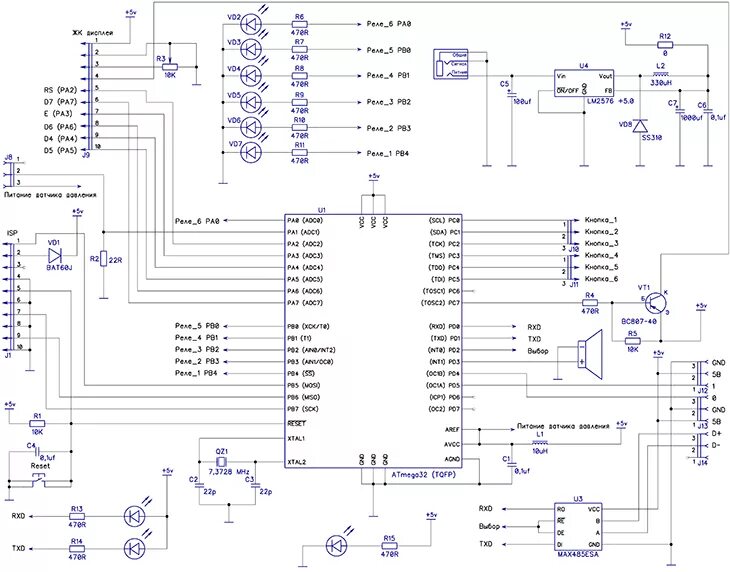The width and height of the screenshot is (730, 572).
Task: Click the 'PB5 (MOSI)' pin label
Action: (x=304, y=385)
